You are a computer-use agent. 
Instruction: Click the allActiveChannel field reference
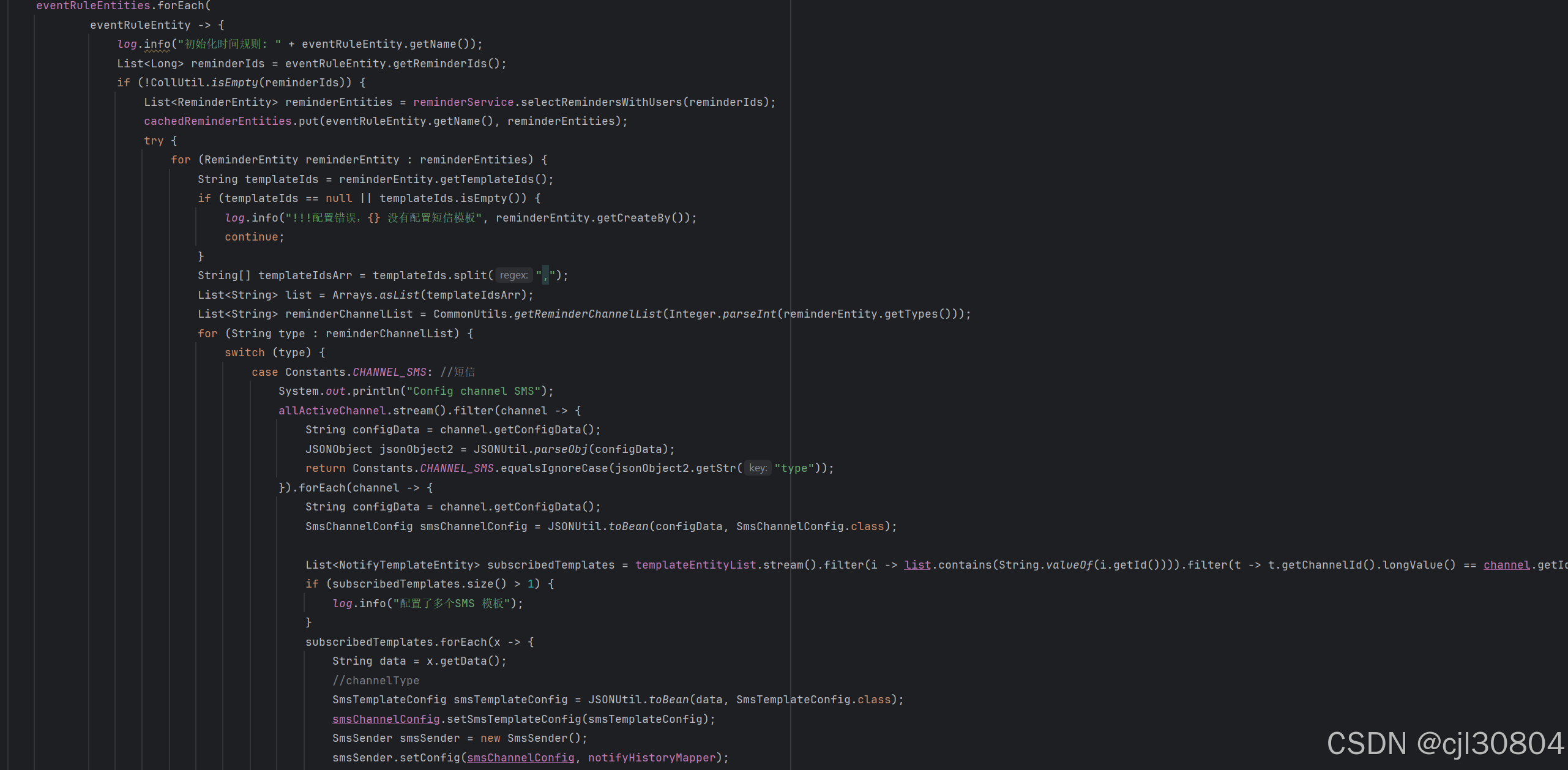tap(332, 411)
